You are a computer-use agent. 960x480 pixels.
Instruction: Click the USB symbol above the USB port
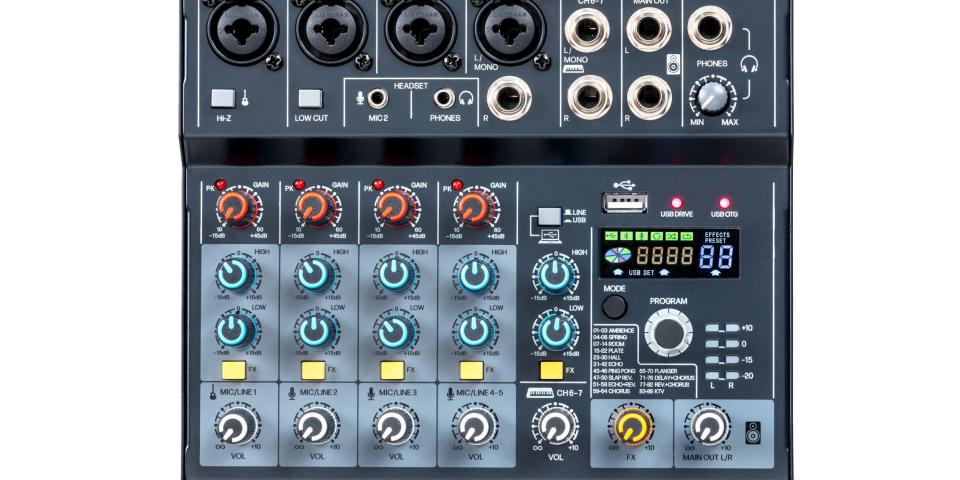(624, 184)
